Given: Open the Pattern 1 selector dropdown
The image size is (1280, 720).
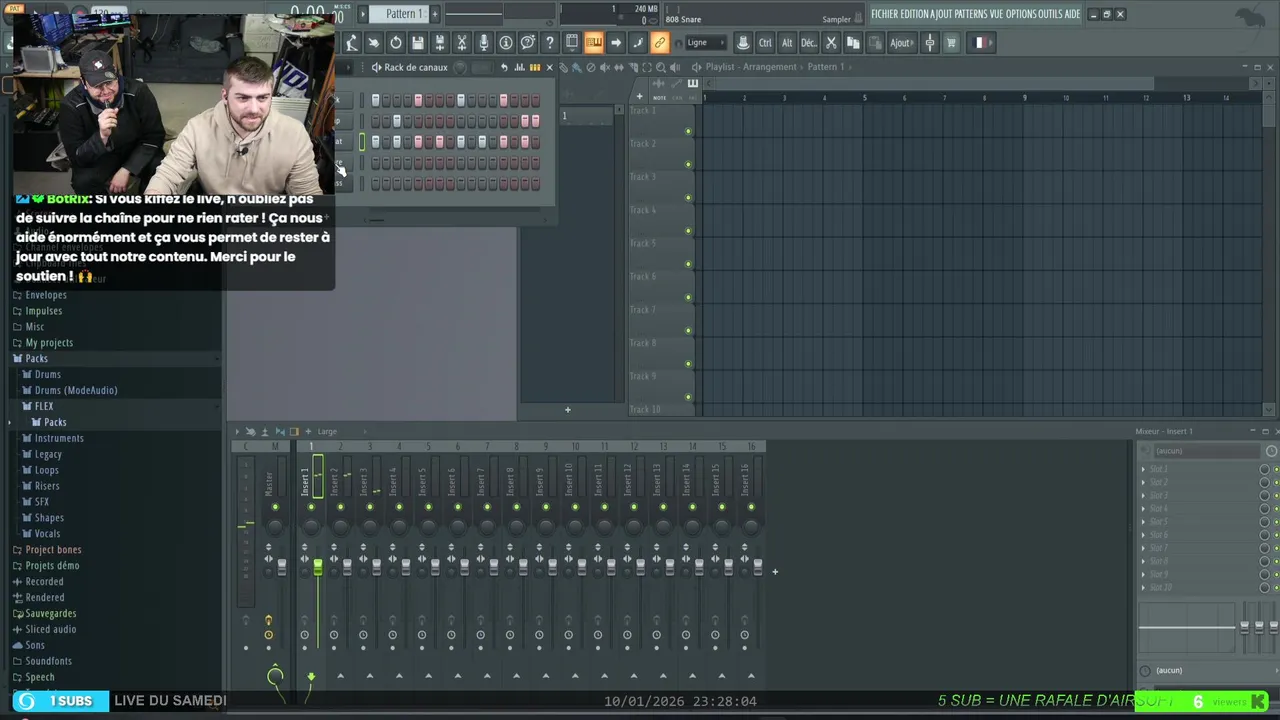Looking at the screenshot, I should pyautogui.click(x=404, y=14).
